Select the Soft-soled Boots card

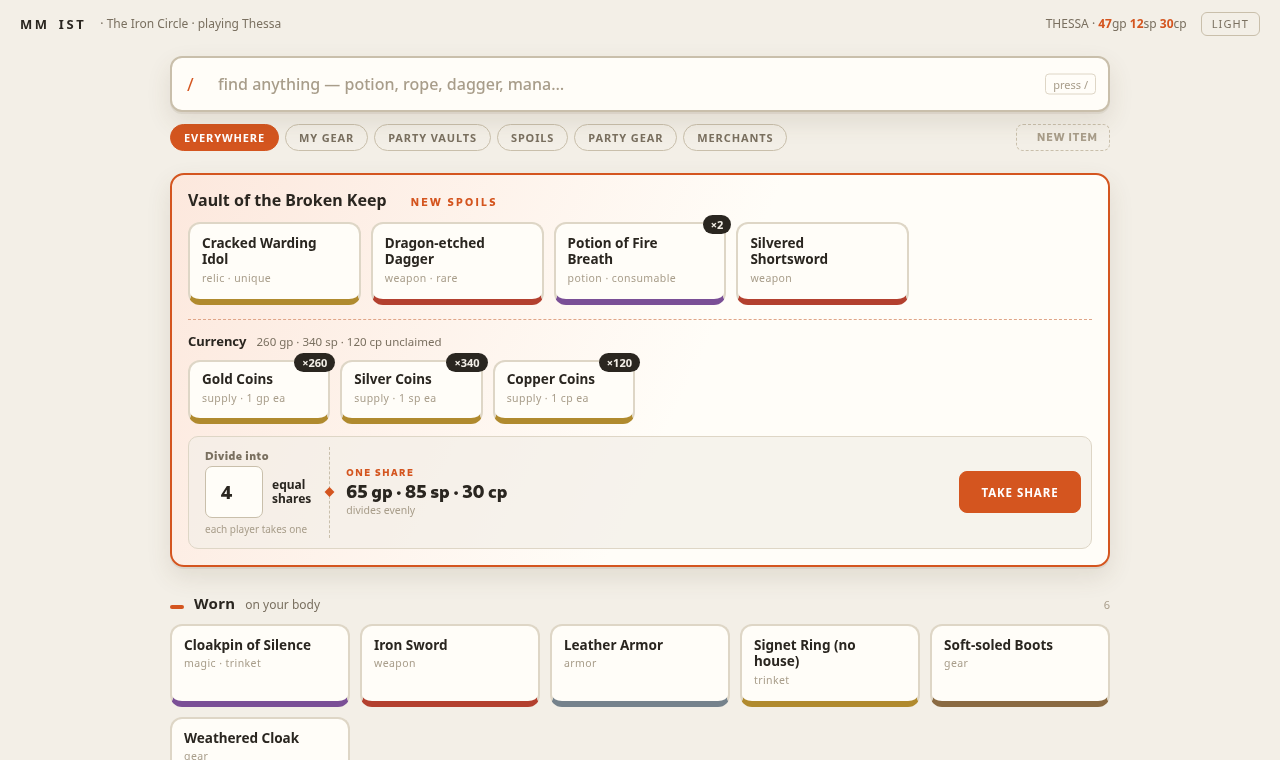[1020, 665]
